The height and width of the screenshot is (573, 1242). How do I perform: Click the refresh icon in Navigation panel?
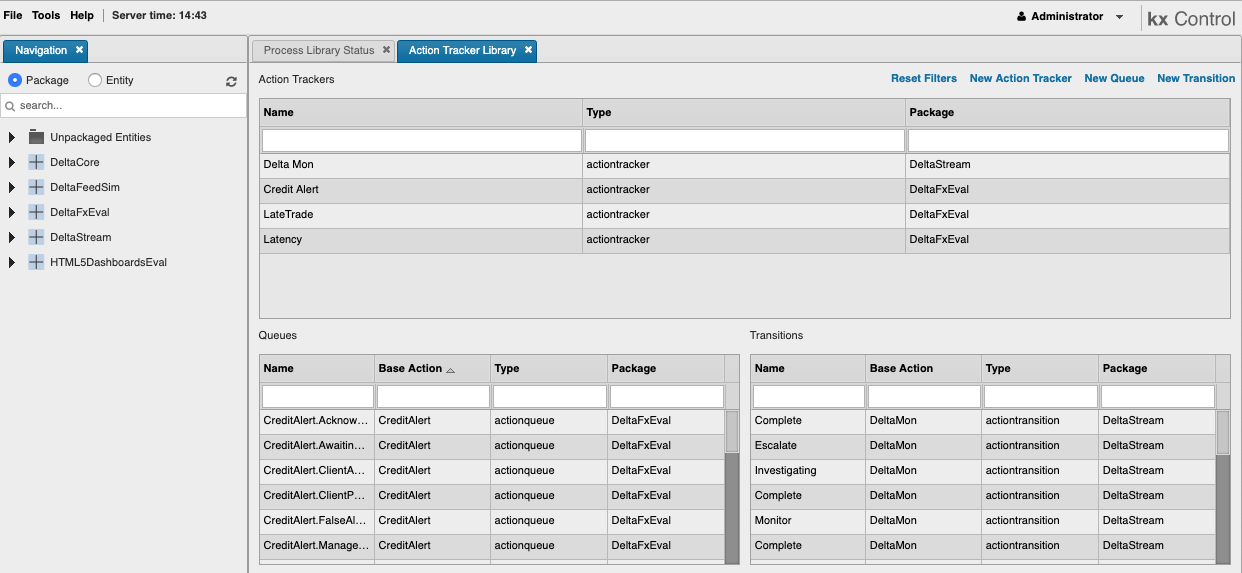click(232, 81)
